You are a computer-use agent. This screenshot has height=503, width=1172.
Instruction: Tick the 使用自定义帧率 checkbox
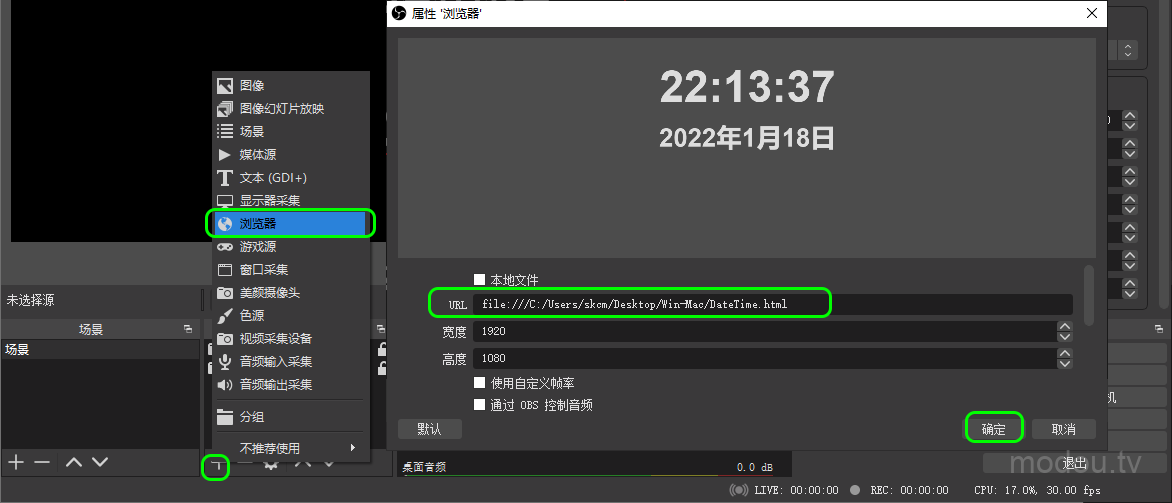(x=480, y=383)
